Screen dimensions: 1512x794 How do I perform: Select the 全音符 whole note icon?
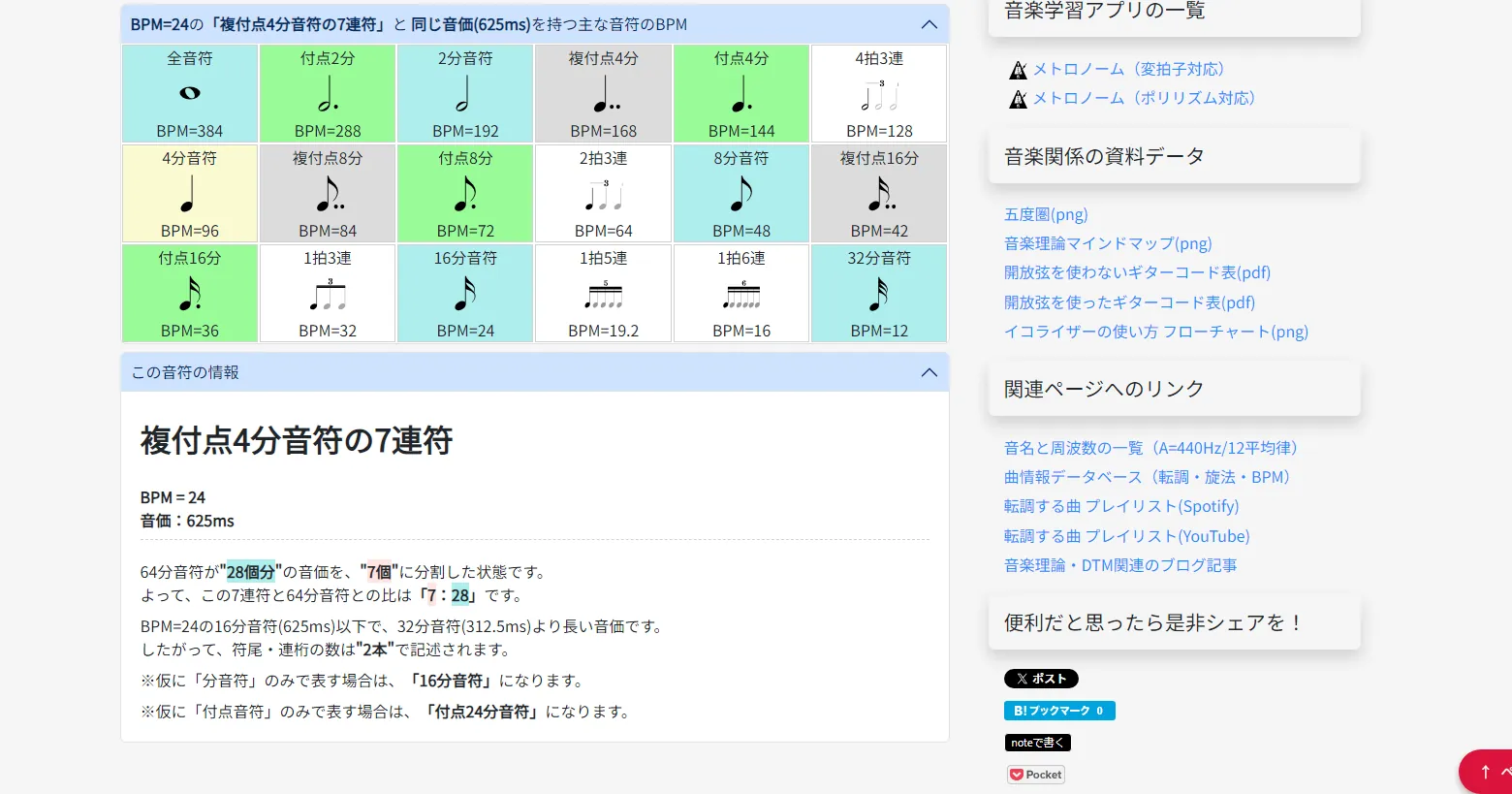pyautogui.click(x=190, y=93)
